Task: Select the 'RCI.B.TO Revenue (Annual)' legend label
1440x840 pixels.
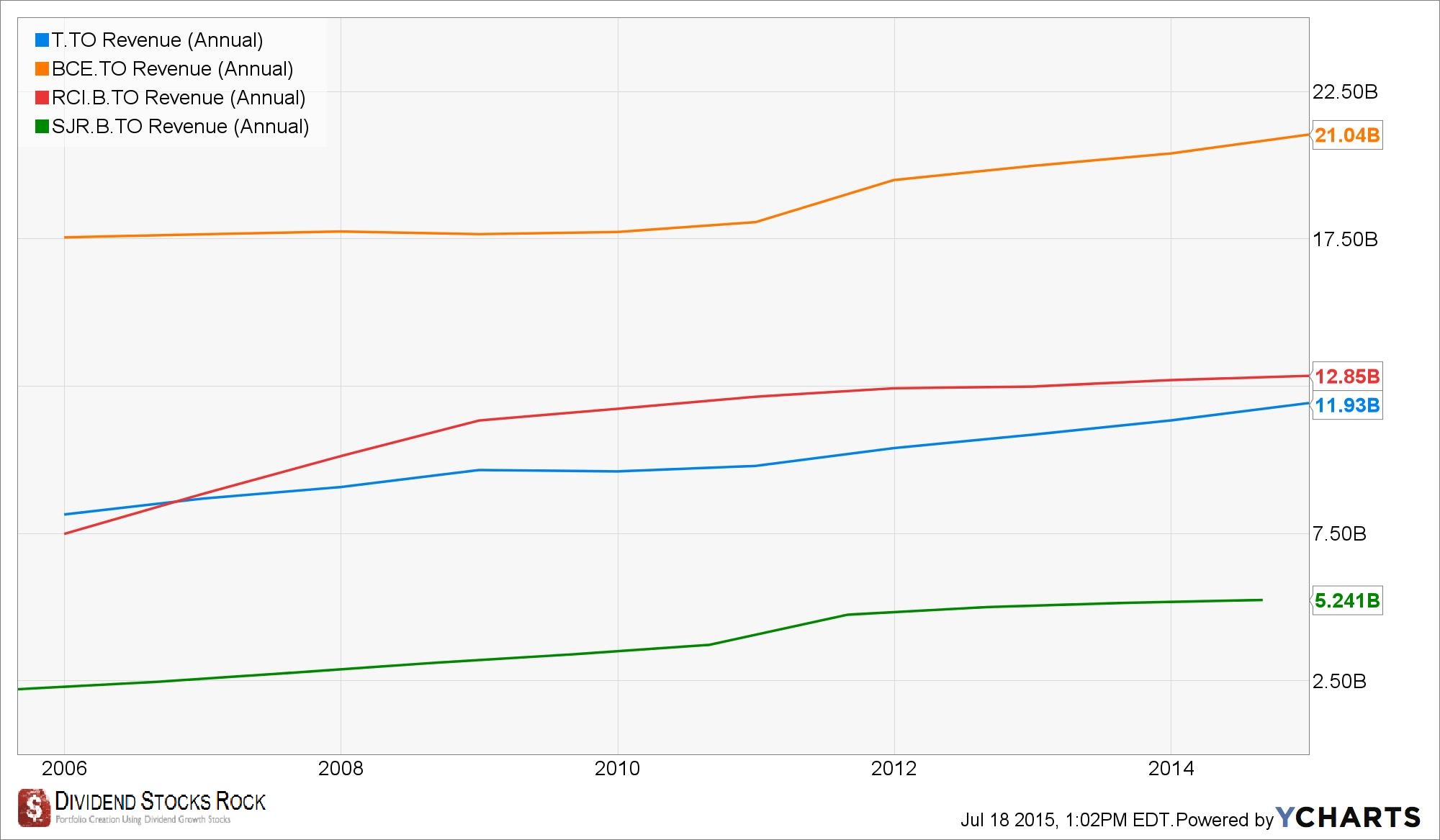Action: [x=179, y=98]
